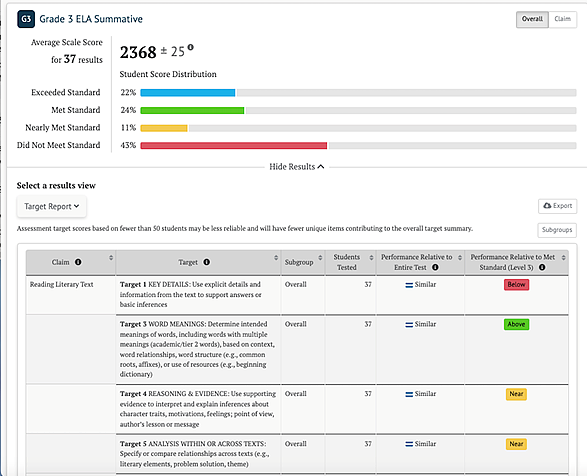Switch to the Claim view toggle

[562, 19]
